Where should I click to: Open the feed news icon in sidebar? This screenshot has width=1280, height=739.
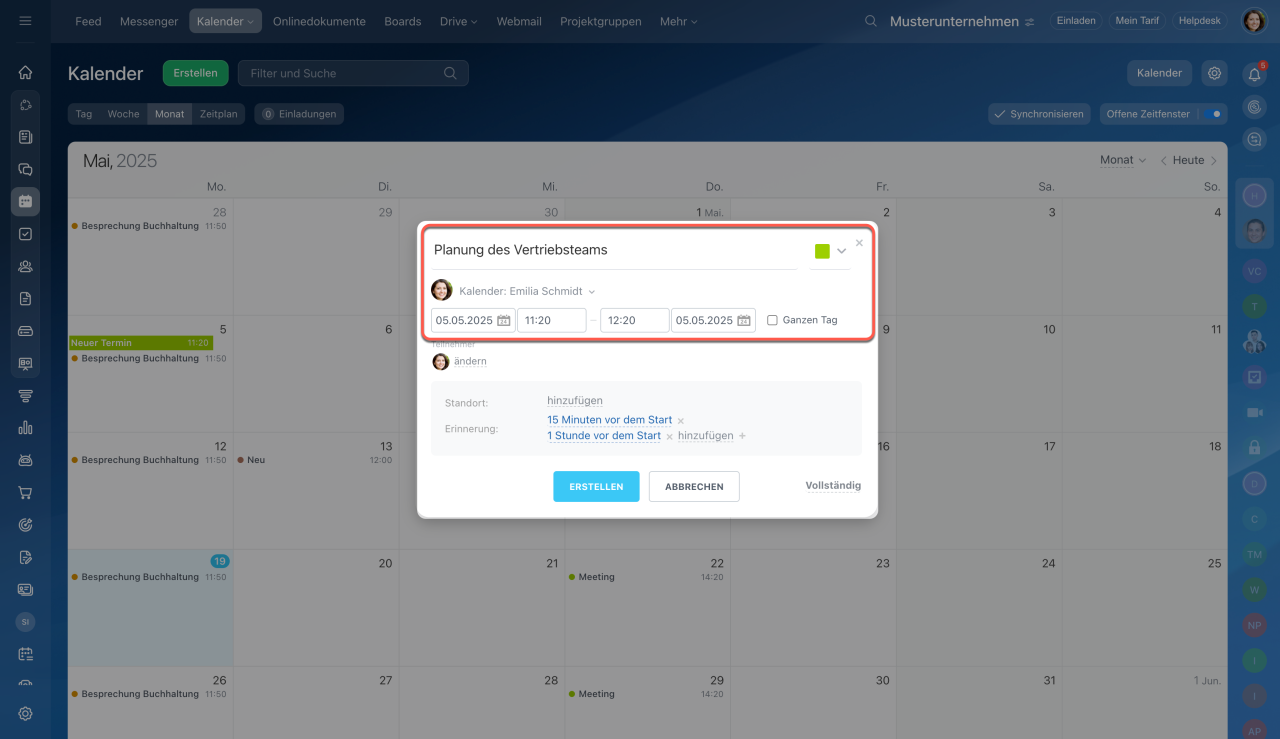pyautogui.click(x=25, y=137)
